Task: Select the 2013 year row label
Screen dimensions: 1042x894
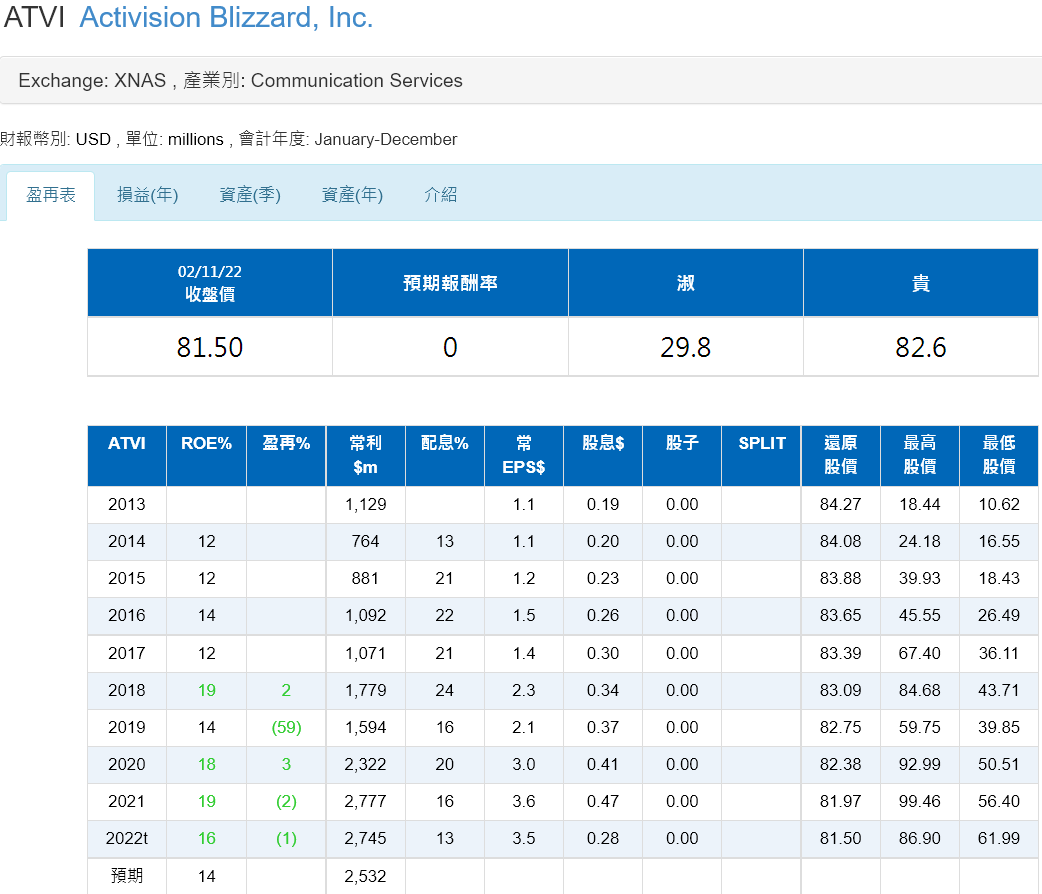Action: [x=127, y=504]
